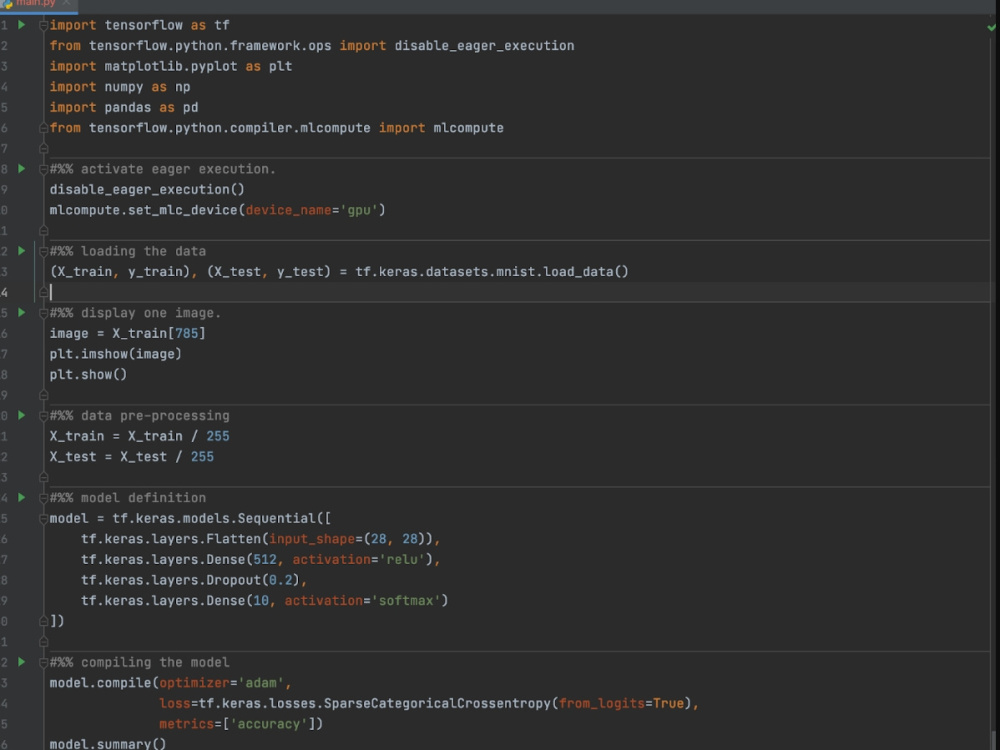Image resolution: width=1000 pixels, height=750 pixels.
Task: Click the value 512 in Dense layer
Action: [x=265, y=559]
